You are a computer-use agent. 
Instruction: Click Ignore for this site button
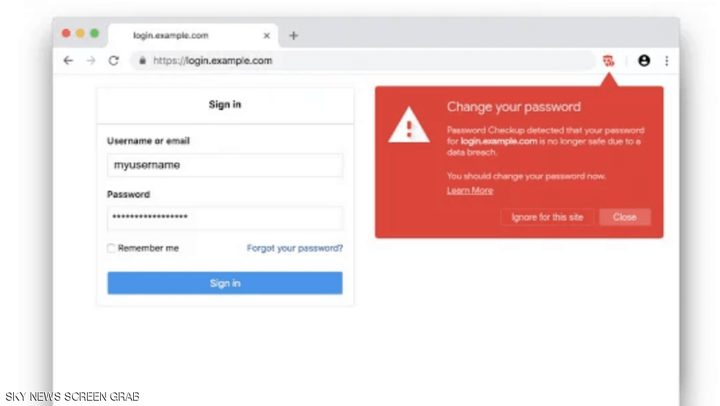pyautogui.click(x=547, y=217)
